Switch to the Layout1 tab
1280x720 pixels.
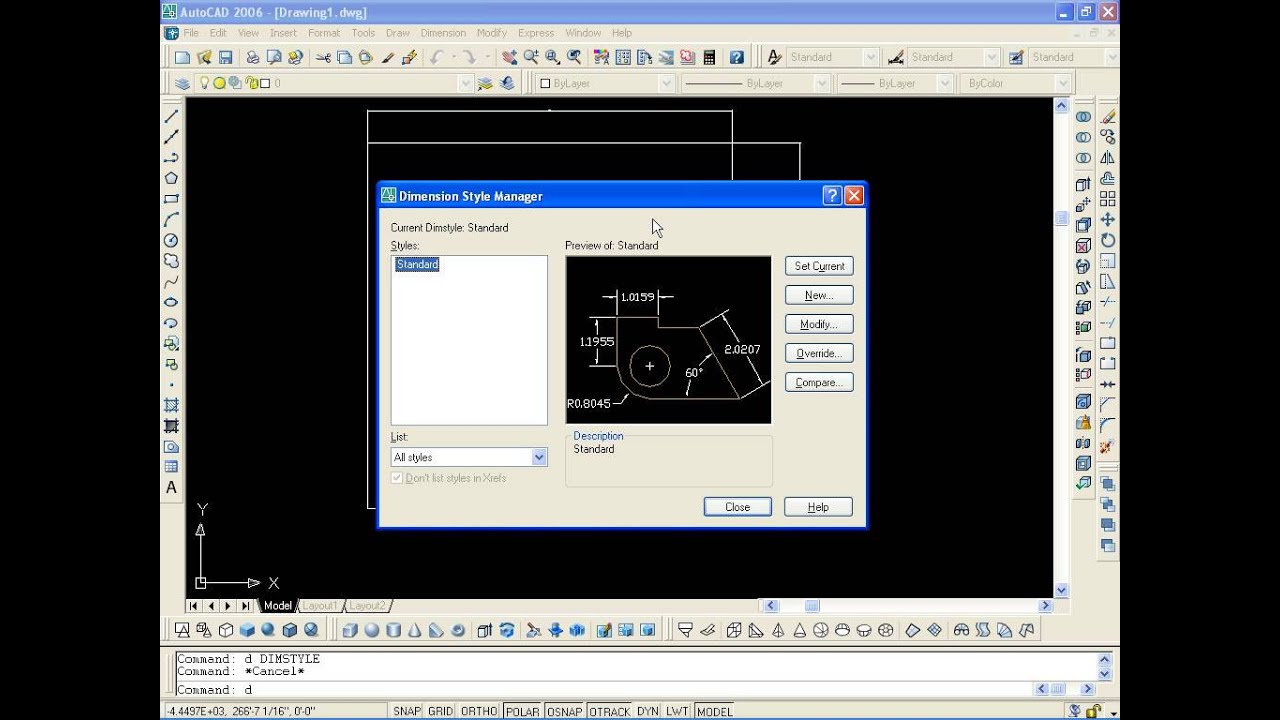click(320, 606)
